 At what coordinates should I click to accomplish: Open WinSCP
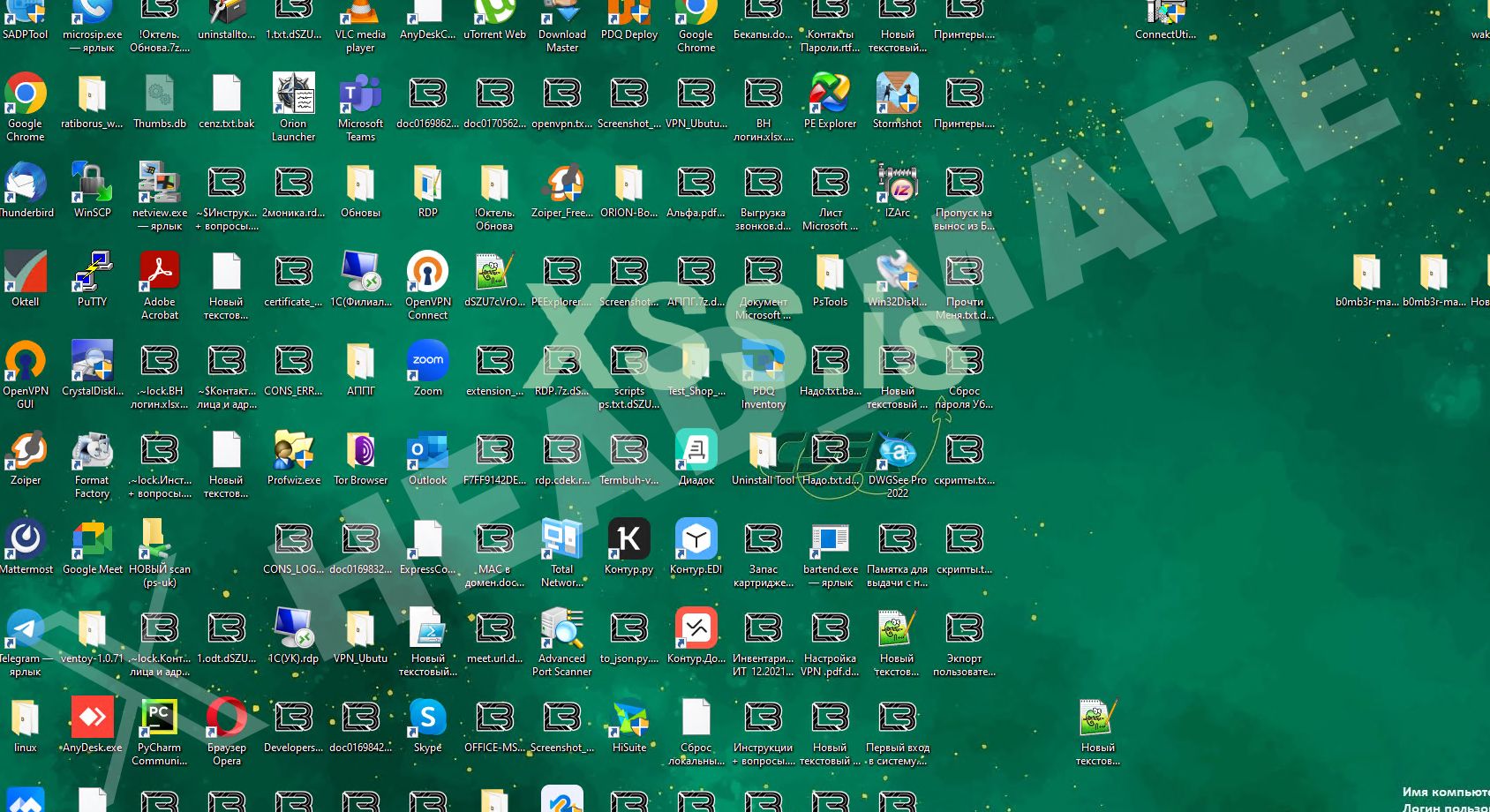click(x=92, y=184)
